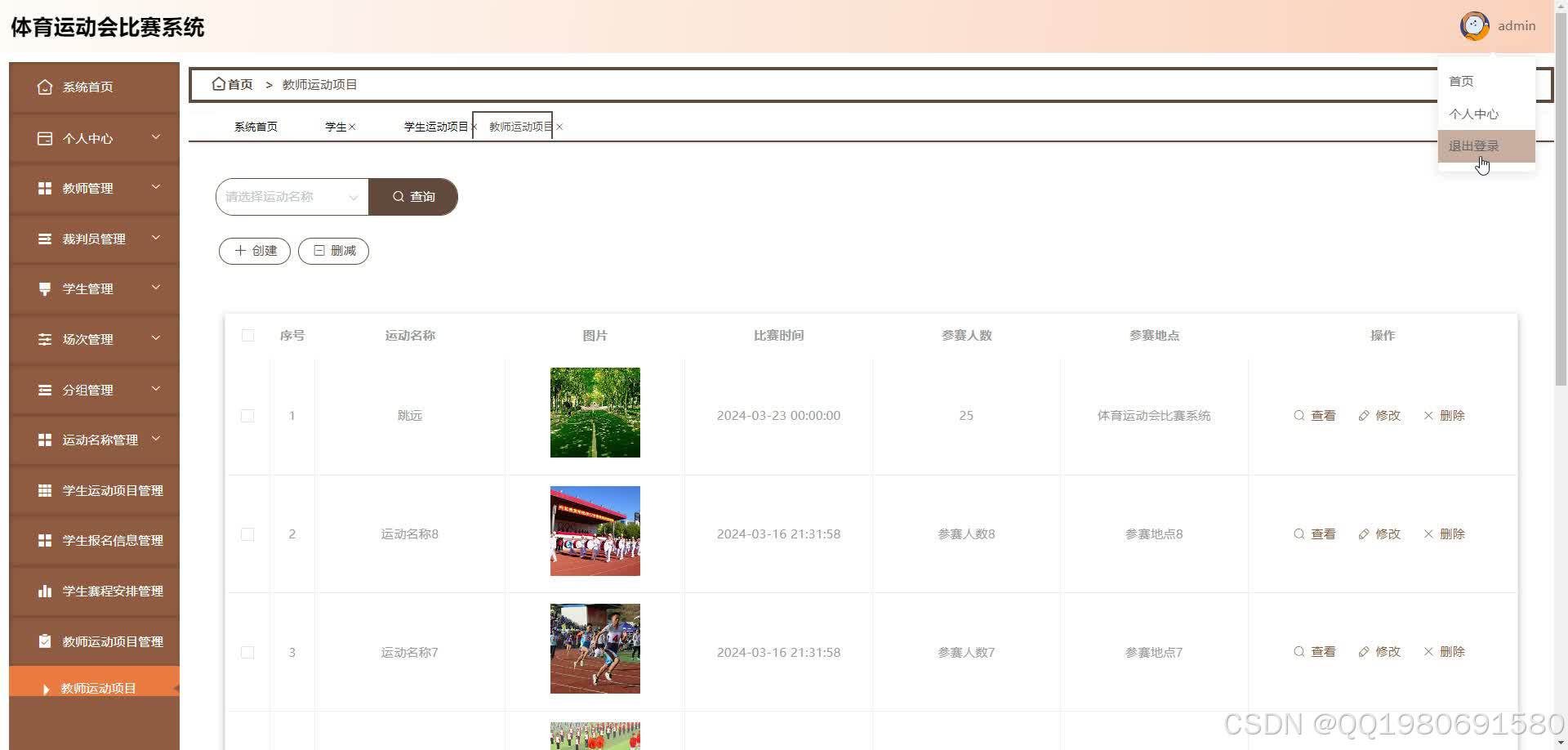This screenshot has height=750, width=1568.
Task: Delete the 跳远 row
Action: pos(1444,415)
